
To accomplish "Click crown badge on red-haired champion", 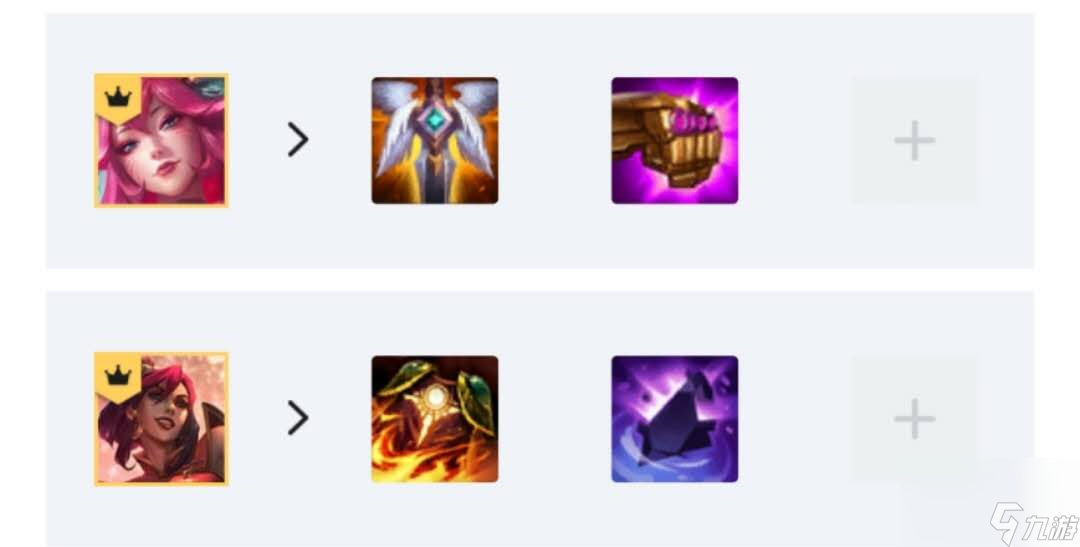I will (118, 376).
